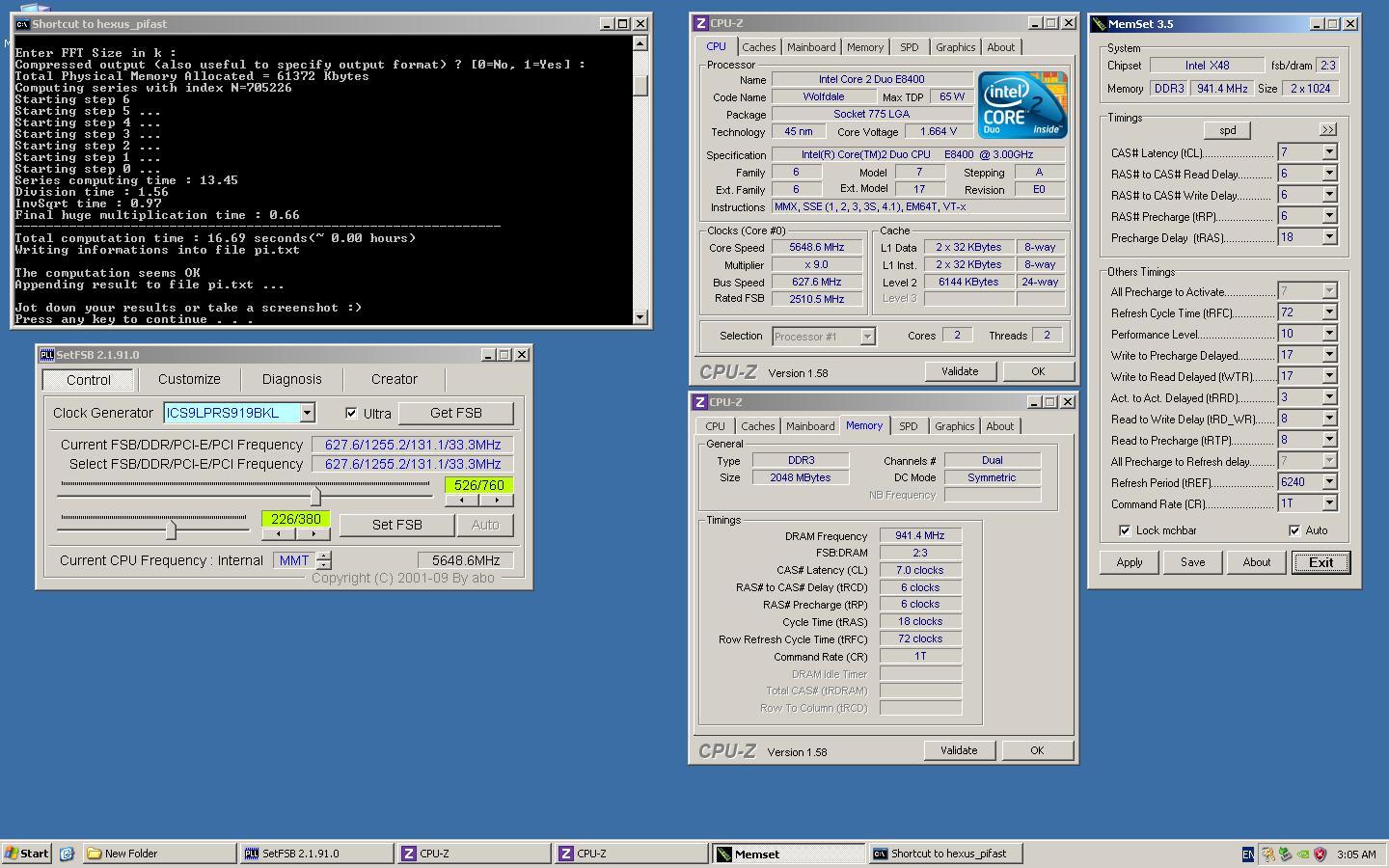Click Validate in upper CPU-Z window
1389x868 pixels.
click(960, 371)
